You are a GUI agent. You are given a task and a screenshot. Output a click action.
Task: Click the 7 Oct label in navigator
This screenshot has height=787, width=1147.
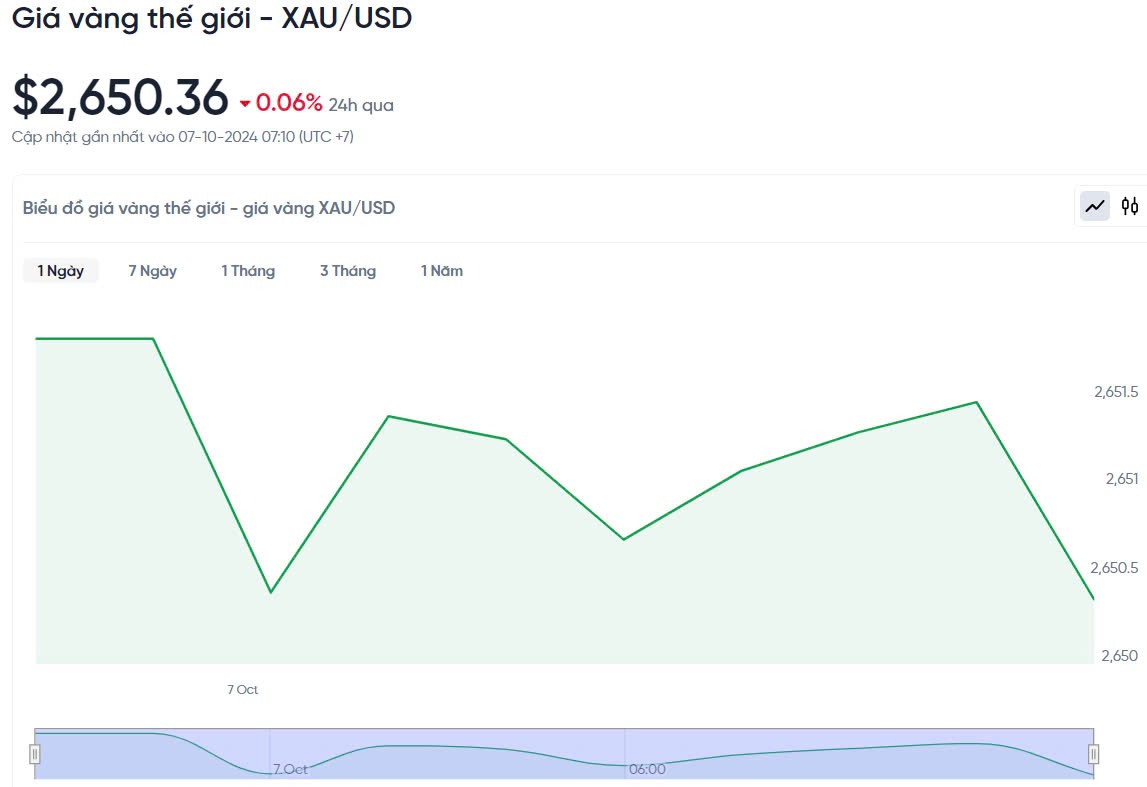tap(290, 769)
